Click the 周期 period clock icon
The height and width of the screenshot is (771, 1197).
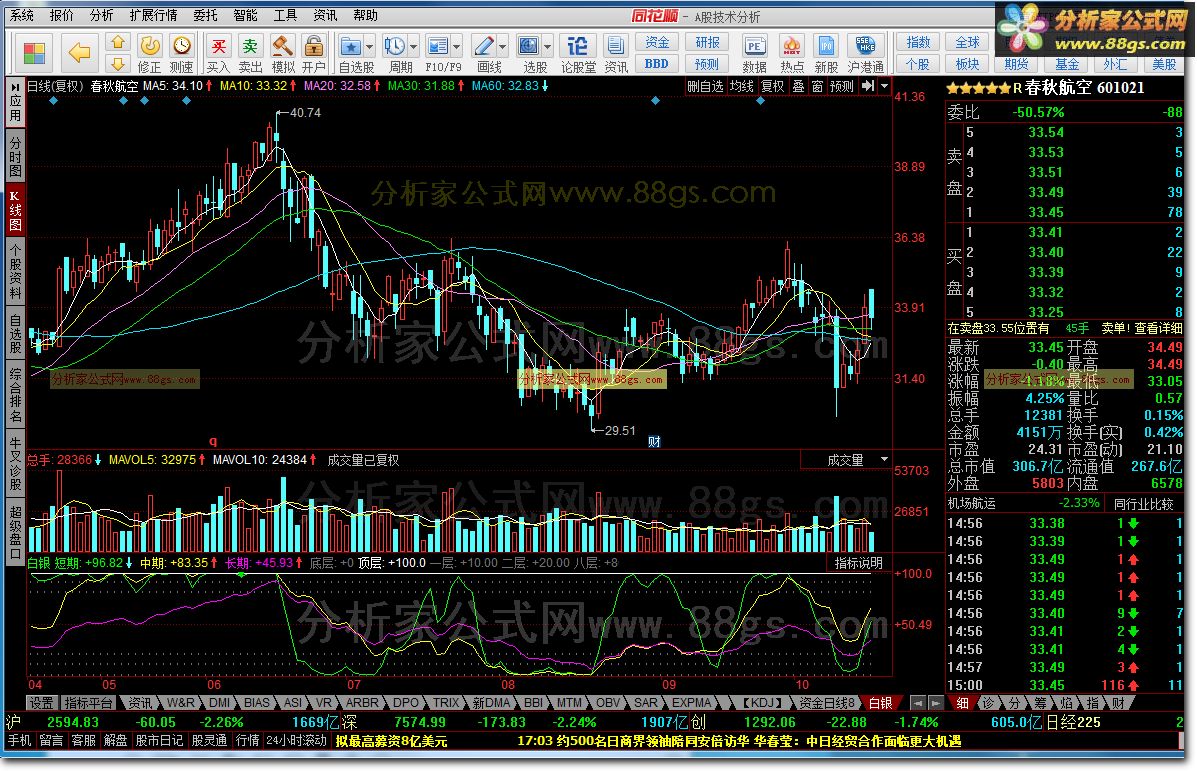click(395, 47)
